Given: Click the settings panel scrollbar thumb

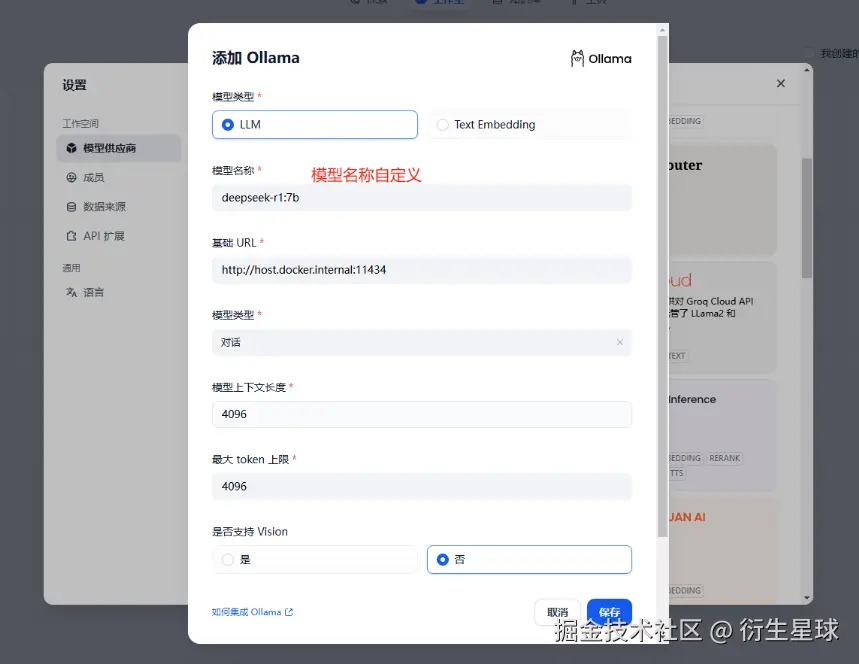Looking at the screenshot, I should (x=806, y=218).
